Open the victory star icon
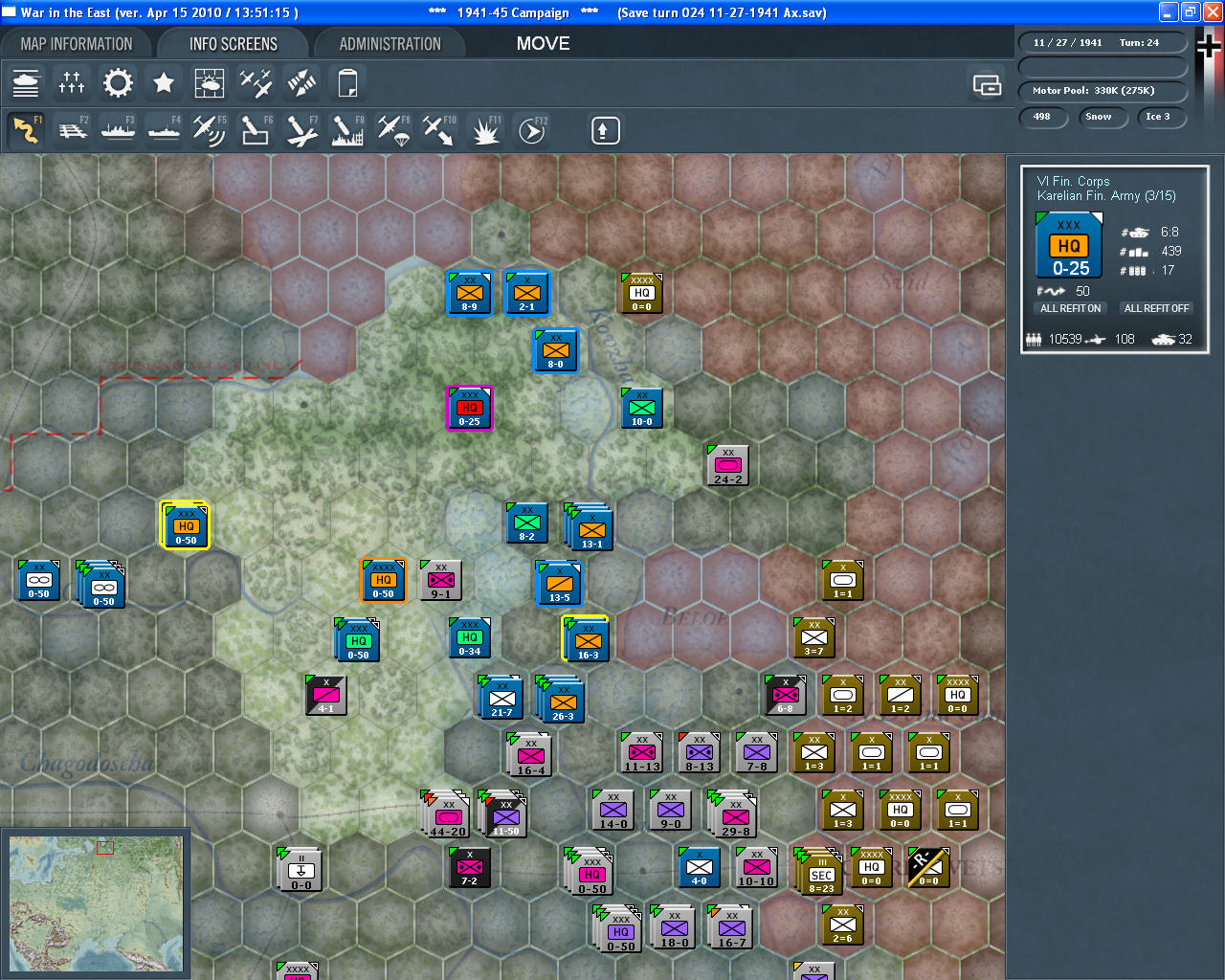Image resolution: width=1225 pixels, height=980 pixels. pos(164,83)
